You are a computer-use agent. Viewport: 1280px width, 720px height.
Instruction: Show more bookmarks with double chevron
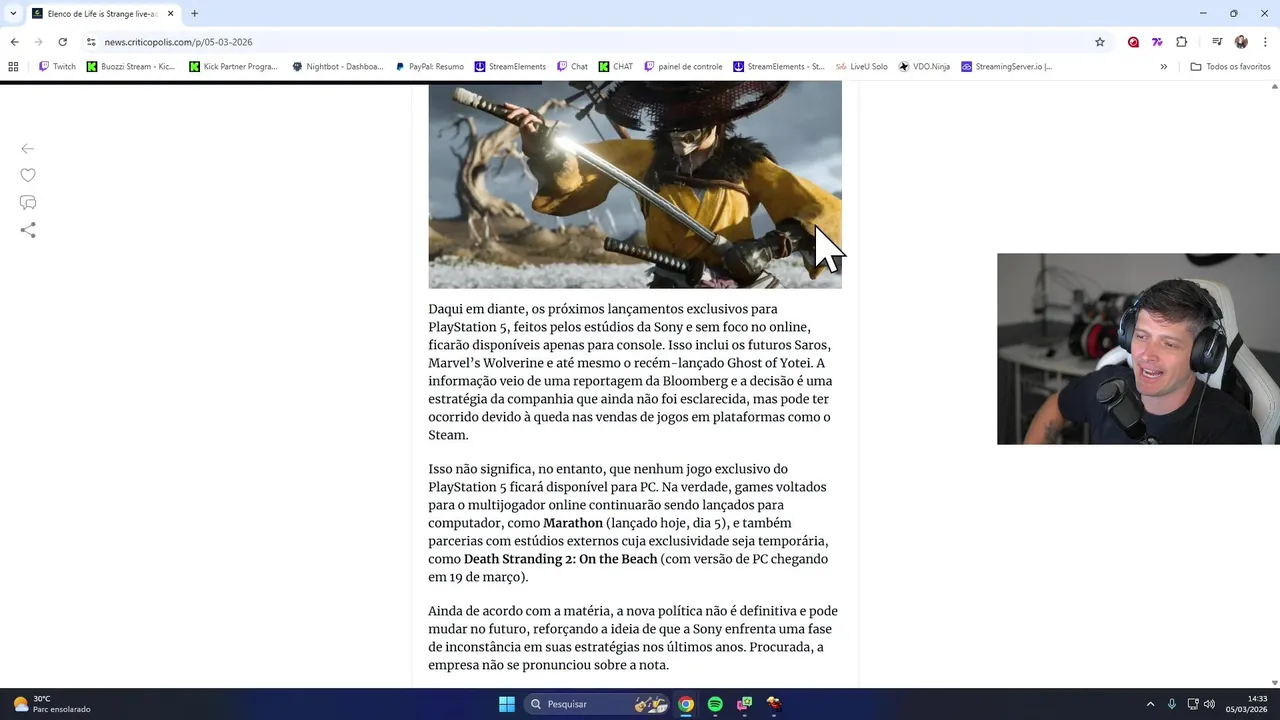coord(1163,67)
